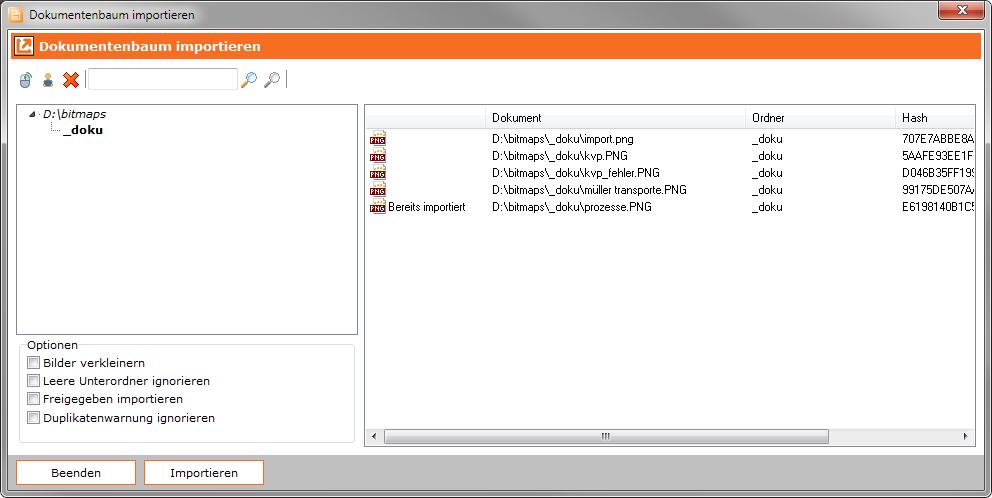Screen dimensions: 992x498
Task: Click the user icon in the toolbar
Action: pos(48,80)
